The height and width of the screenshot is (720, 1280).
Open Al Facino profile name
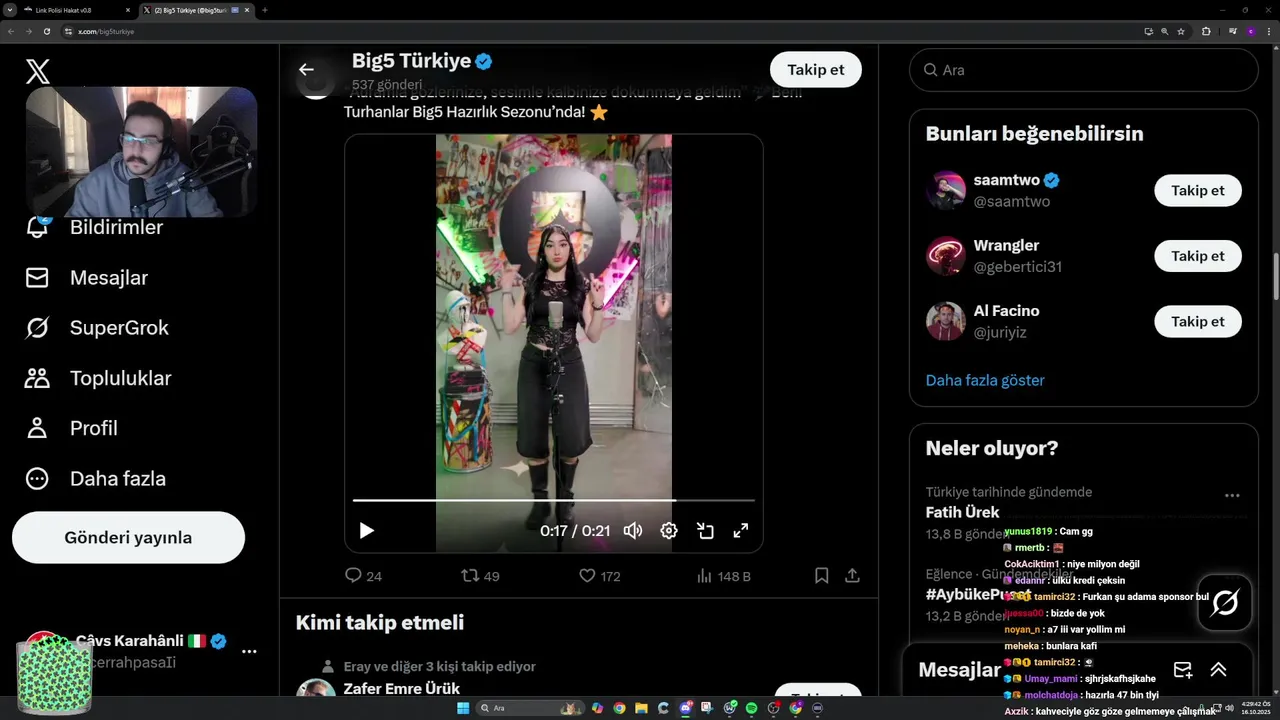click(1006, 311)
